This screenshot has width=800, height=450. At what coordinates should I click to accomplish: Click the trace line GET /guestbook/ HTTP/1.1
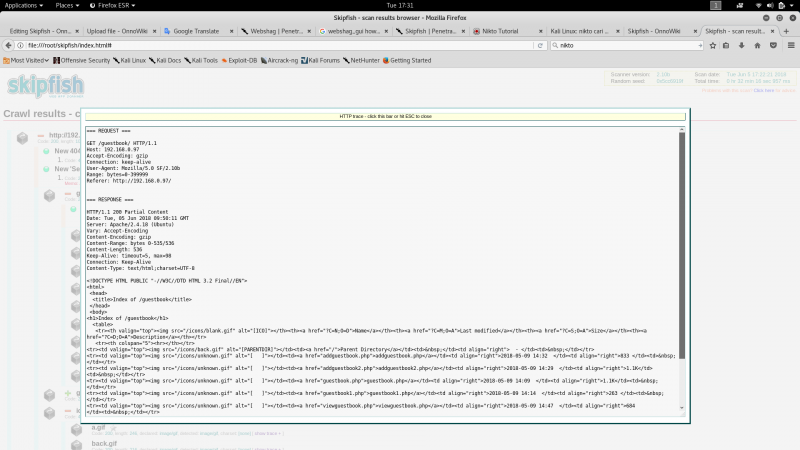(x=121, y=143)
